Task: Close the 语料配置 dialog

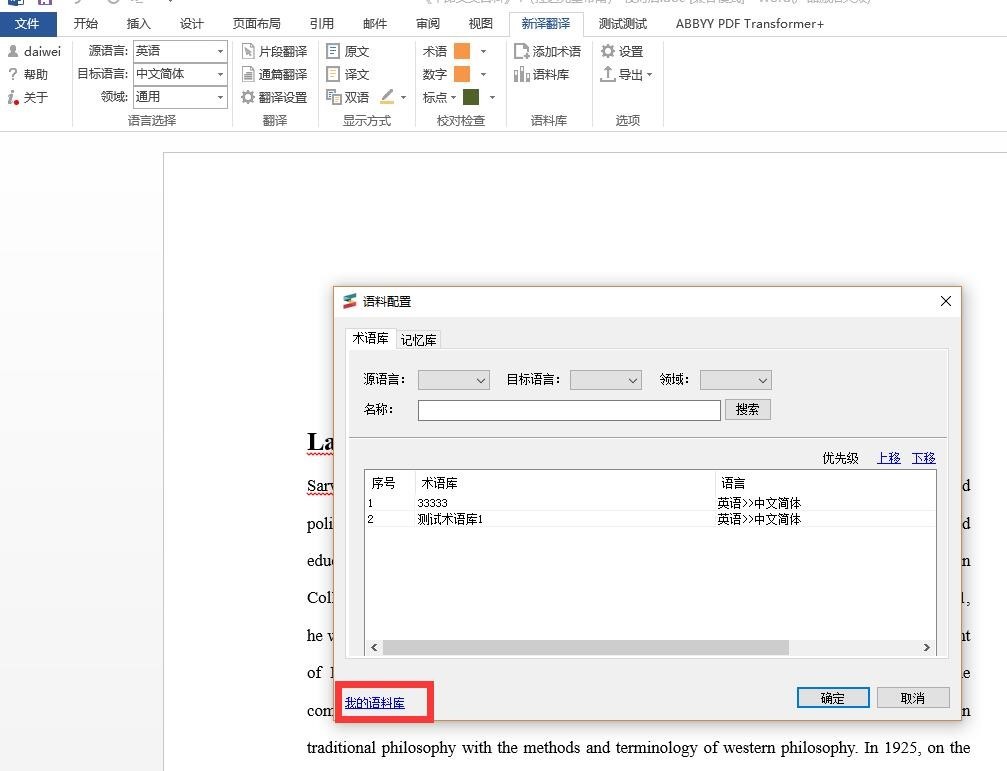Action: click(945, 301)
